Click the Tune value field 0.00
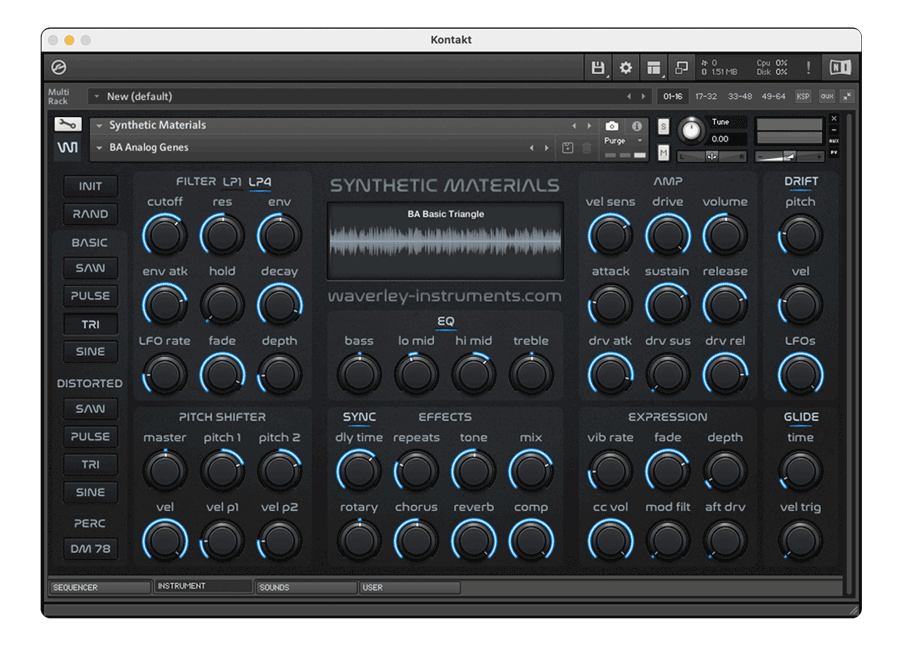Image resolution: width=900 pixels, height=645 pixels. [x=728, y=139]
